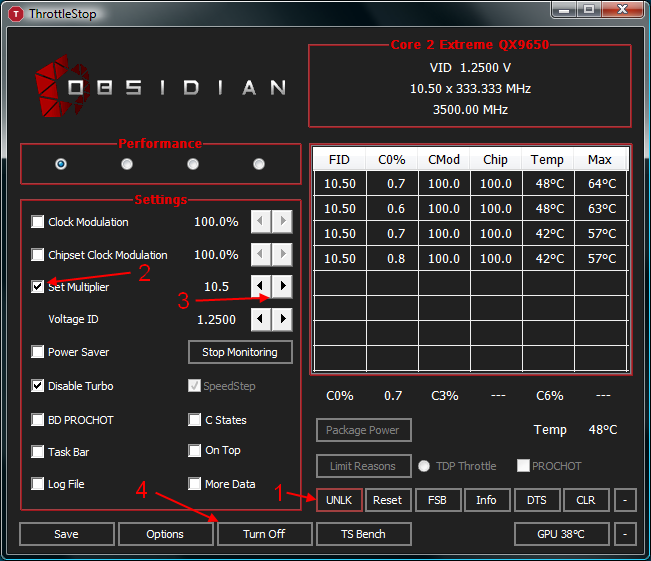Click the minus button beside GPU temperature
Screen dimensions: 651x561
click(624, 534)
